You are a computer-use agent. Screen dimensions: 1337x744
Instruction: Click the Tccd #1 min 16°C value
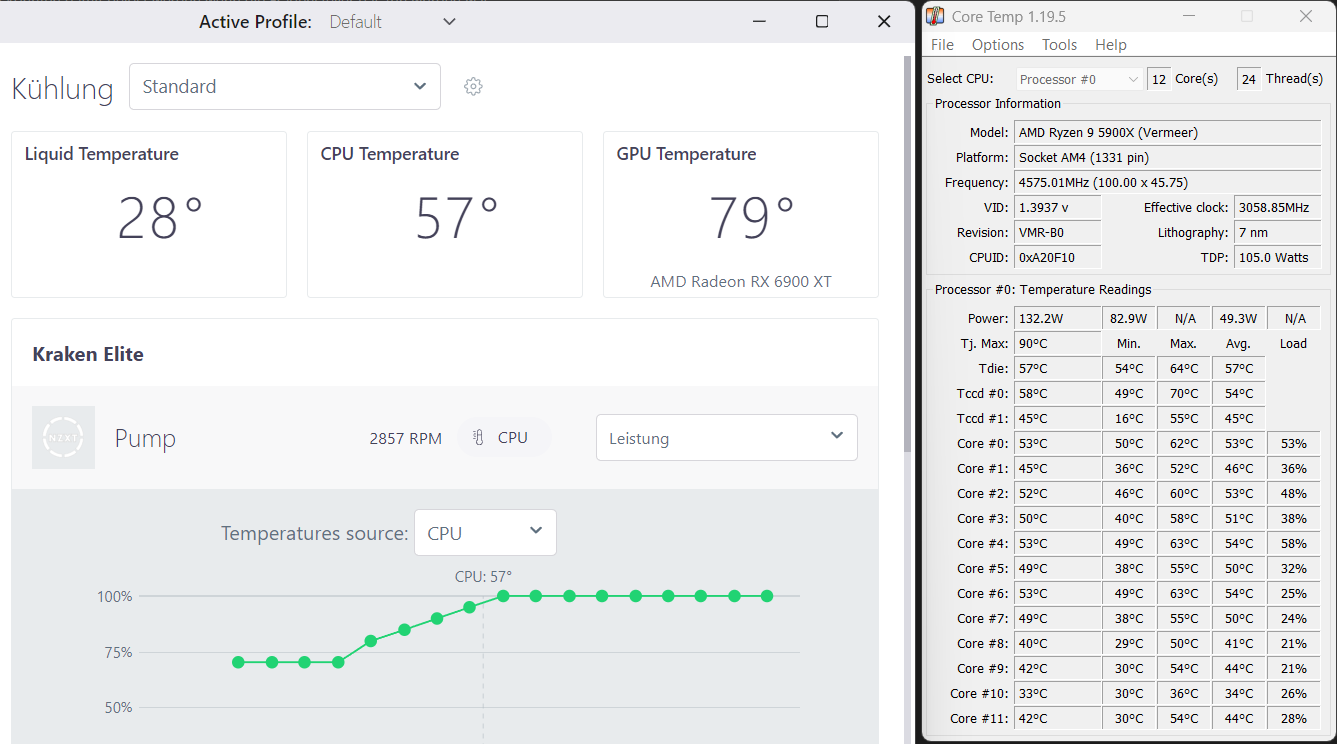click(1129, 418)
